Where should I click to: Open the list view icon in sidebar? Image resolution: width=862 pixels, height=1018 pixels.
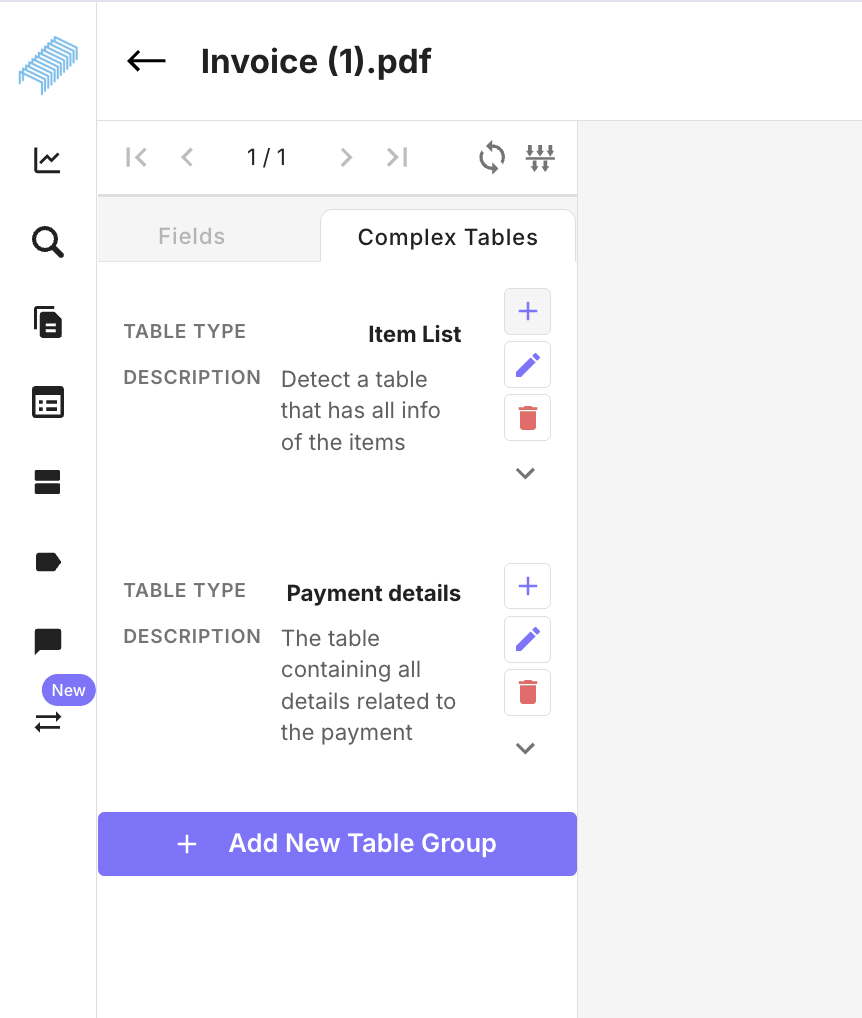pos(47,403)
